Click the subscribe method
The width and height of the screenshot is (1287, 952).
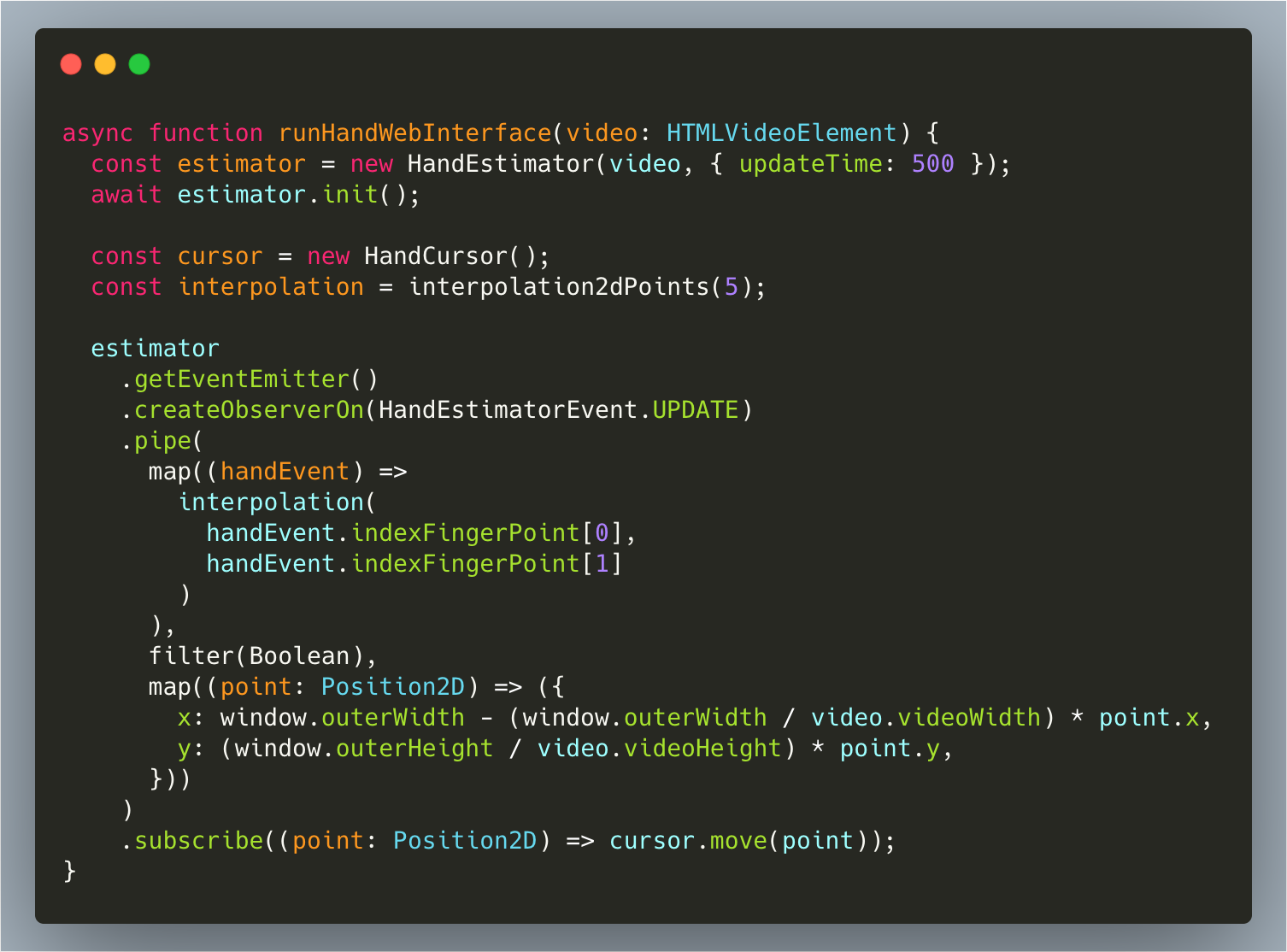(x=198, y=841)
